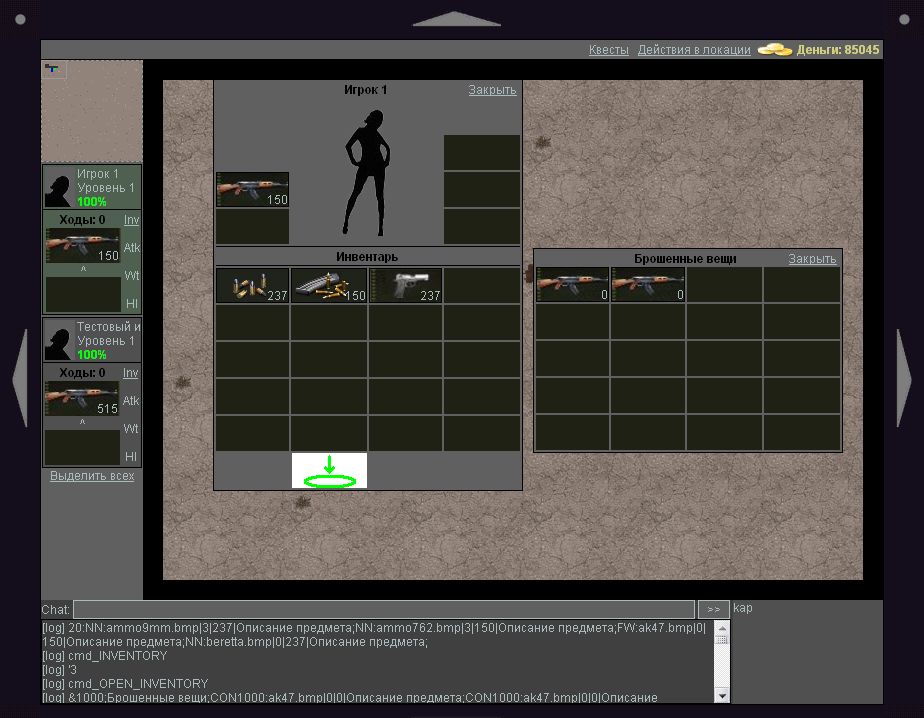Select the 7.62 ammo magazine item
The image size is (924, 718).
click(329, 286)
